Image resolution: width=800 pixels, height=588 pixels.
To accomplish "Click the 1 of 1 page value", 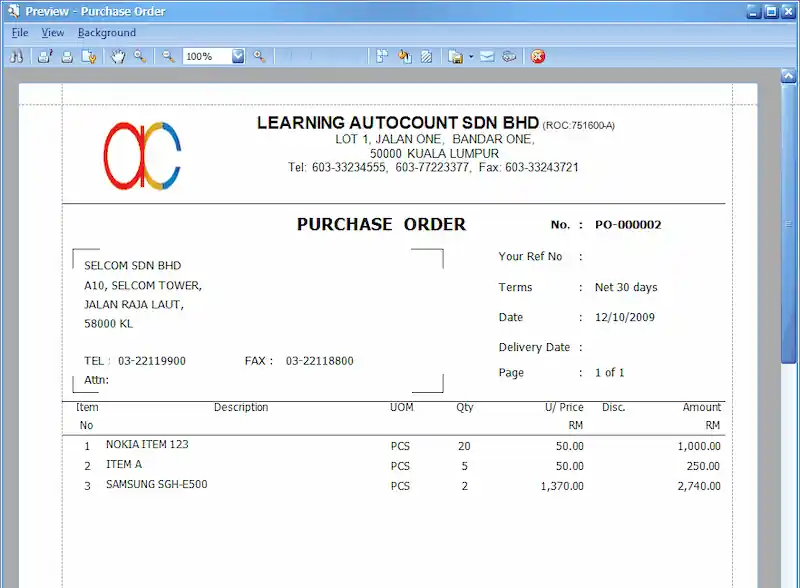I will click(610, 373).
